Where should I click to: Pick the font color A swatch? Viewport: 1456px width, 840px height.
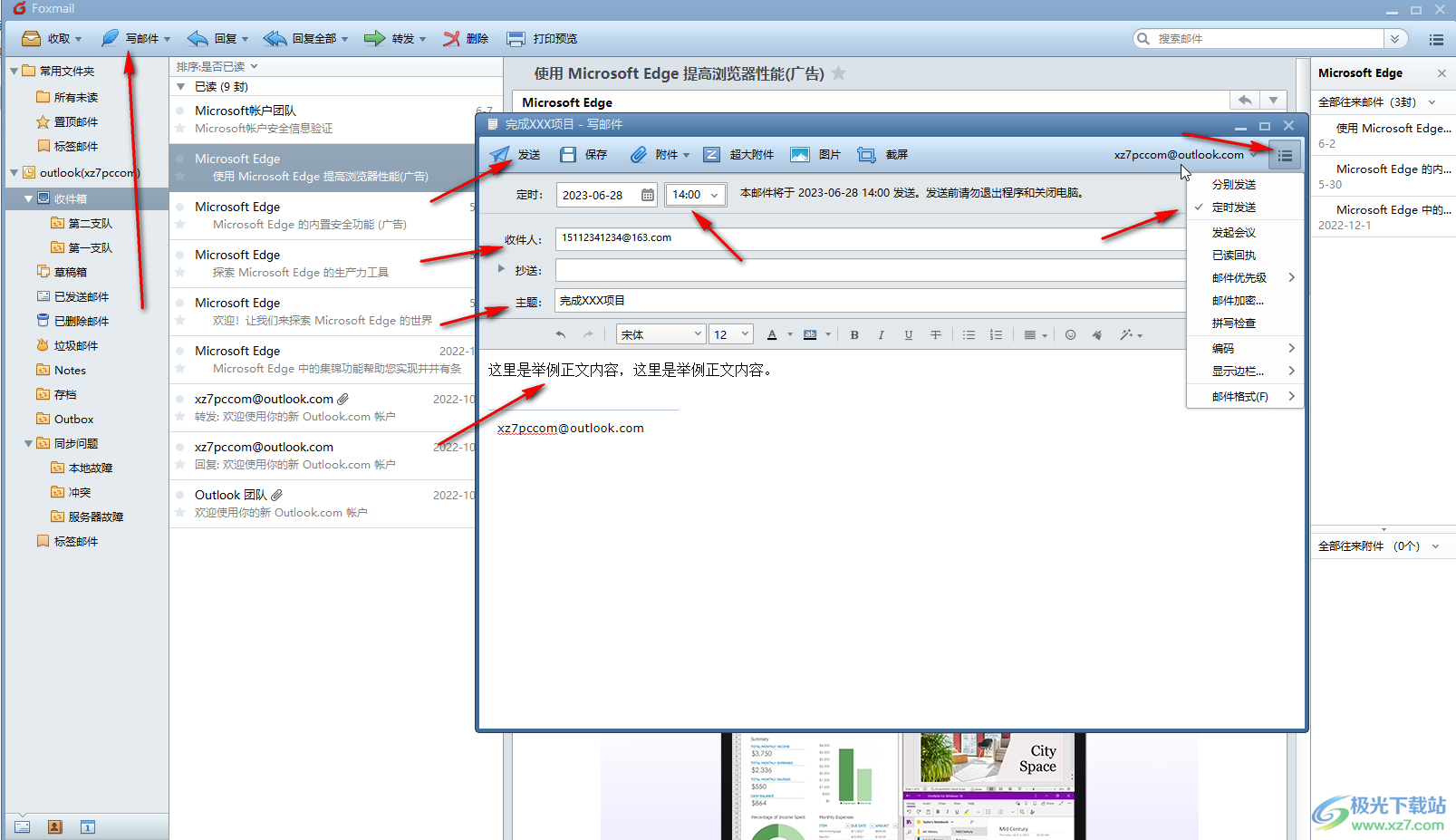[772, 335]
